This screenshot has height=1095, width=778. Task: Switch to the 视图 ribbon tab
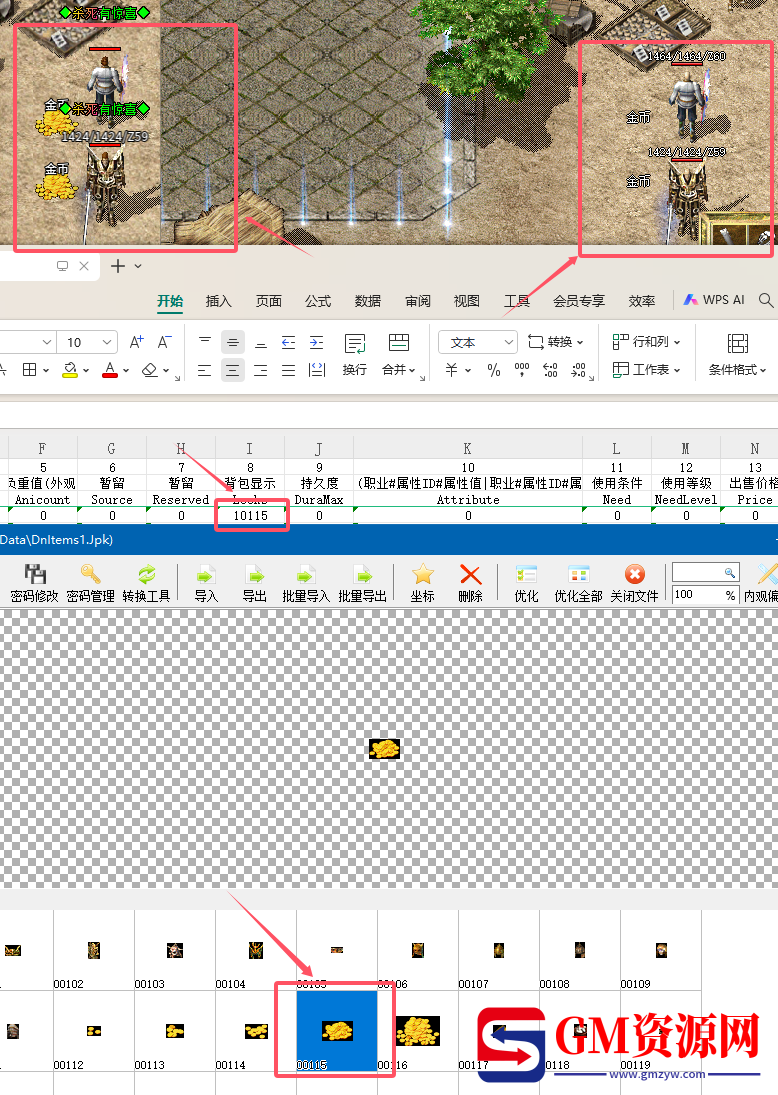point(467,301)
